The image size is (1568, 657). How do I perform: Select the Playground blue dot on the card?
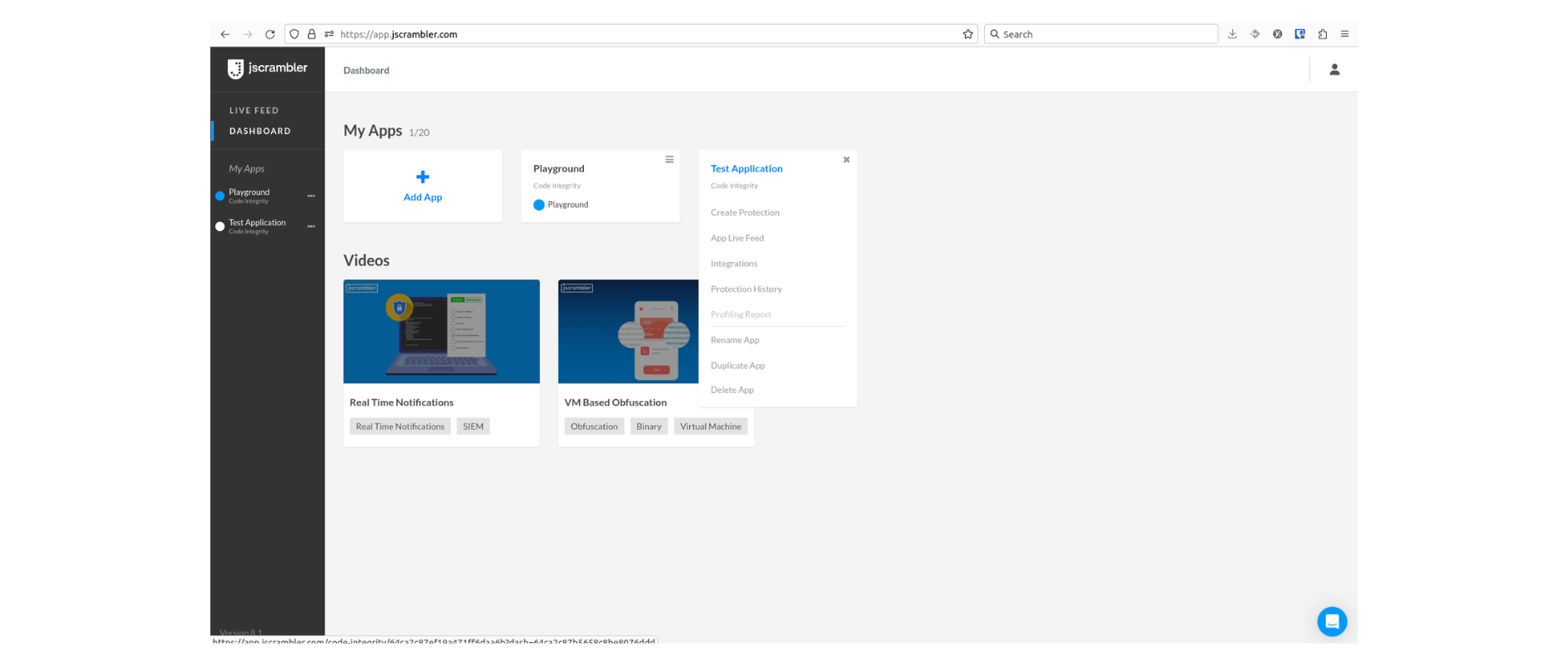539,205
